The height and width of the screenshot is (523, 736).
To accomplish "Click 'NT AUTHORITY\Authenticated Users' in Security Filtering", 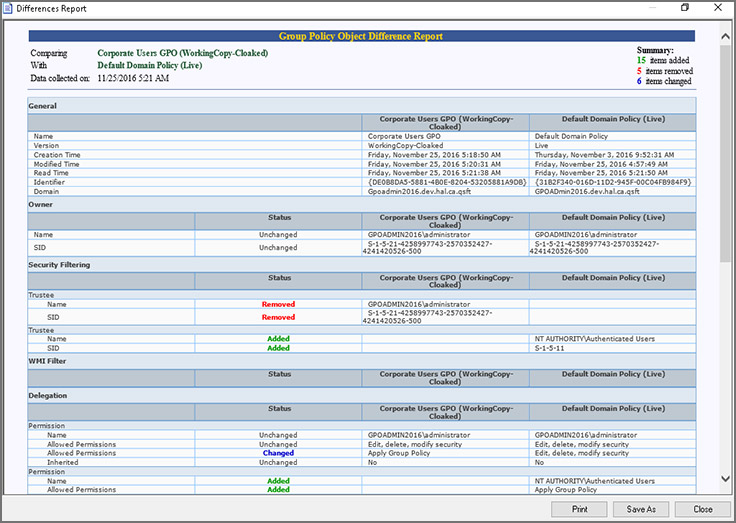I will pos(595,338).
